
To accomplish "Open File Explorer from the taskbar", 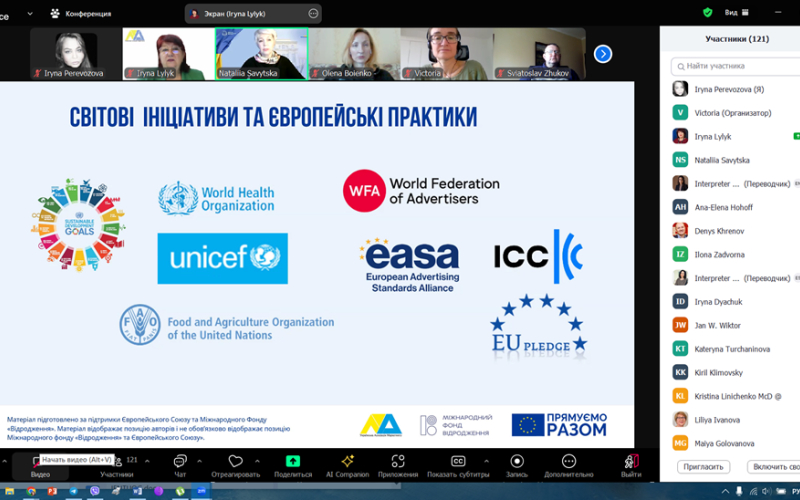I will 10,491.
